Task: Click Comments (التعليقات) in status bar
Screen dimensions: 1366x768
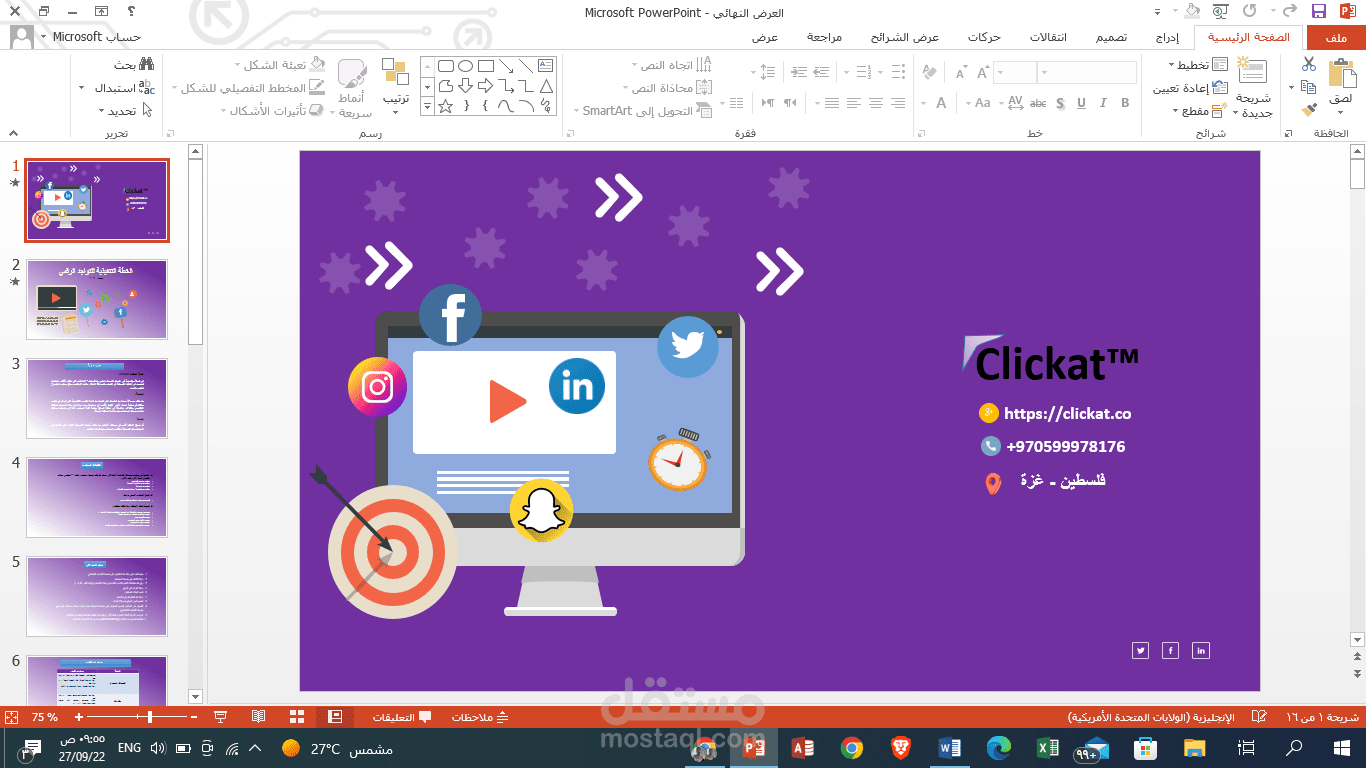Action: 402,717
